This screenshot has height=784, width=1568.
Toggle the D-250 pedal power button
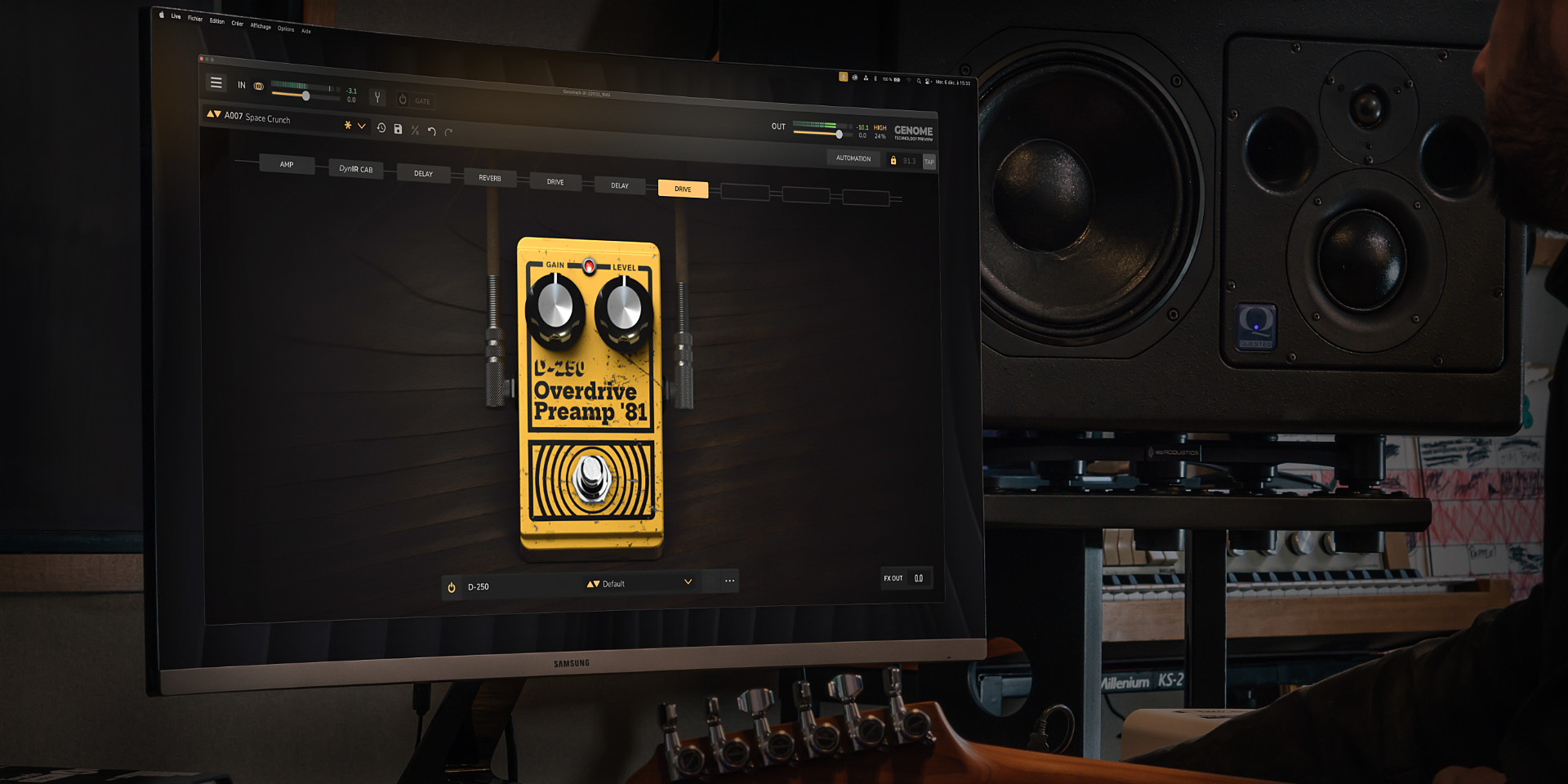point(452,587)
